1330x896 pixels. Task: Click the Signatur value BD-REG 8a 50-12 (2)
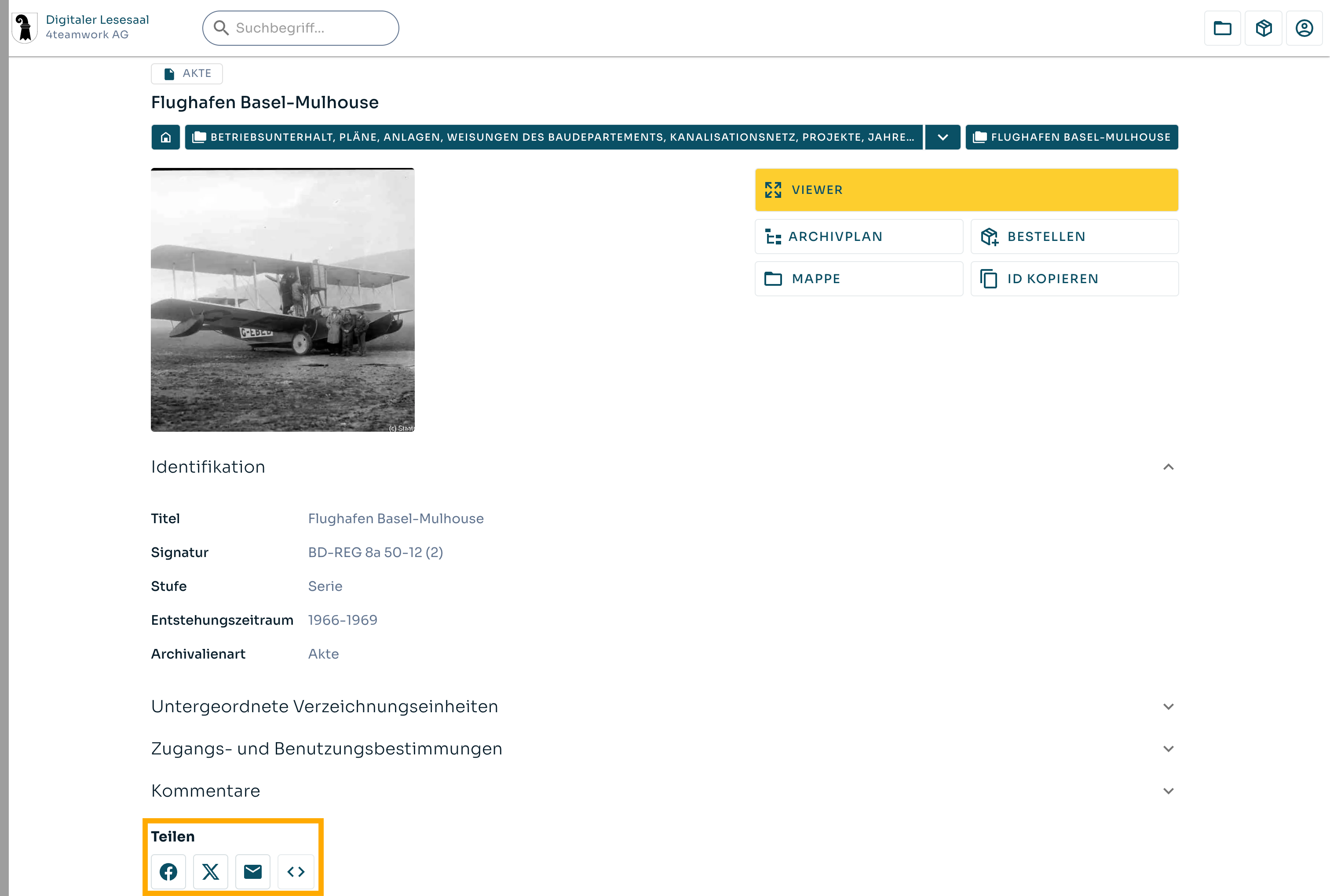376,553
